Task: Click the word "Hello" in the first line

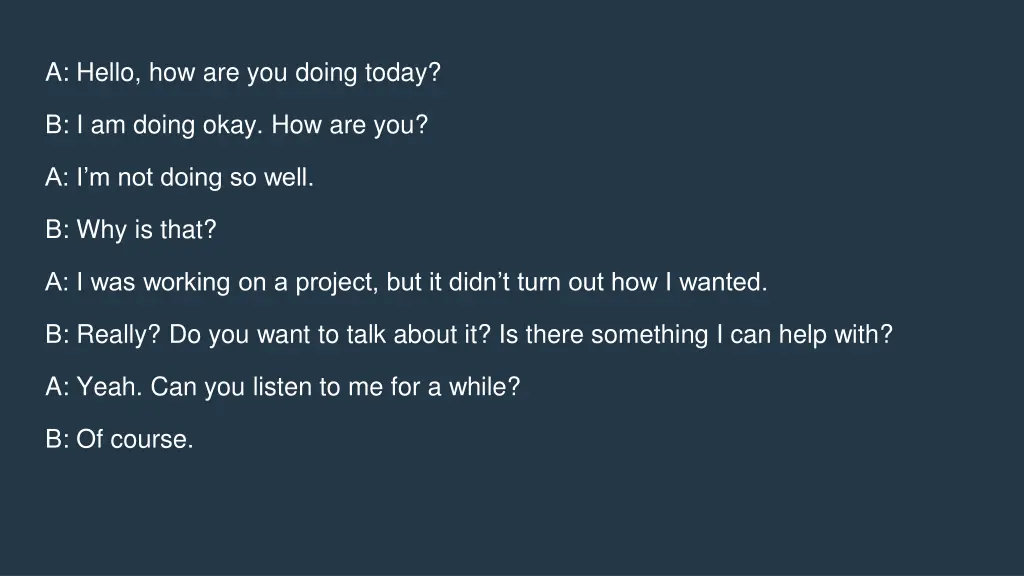Action: click(x=104, y=72)
